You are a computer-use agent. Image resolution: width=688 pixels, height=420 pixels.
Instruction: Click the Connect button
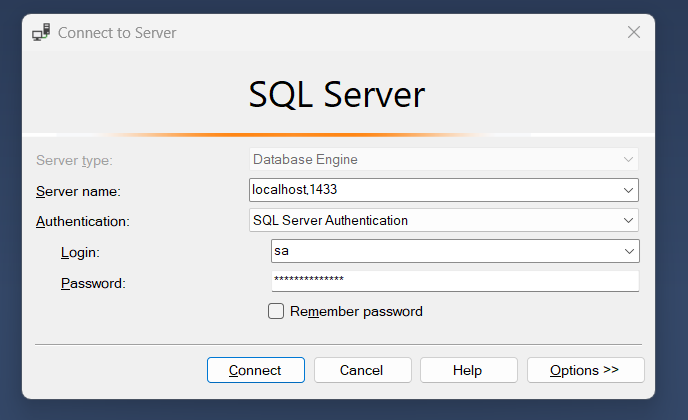[256, 370]
